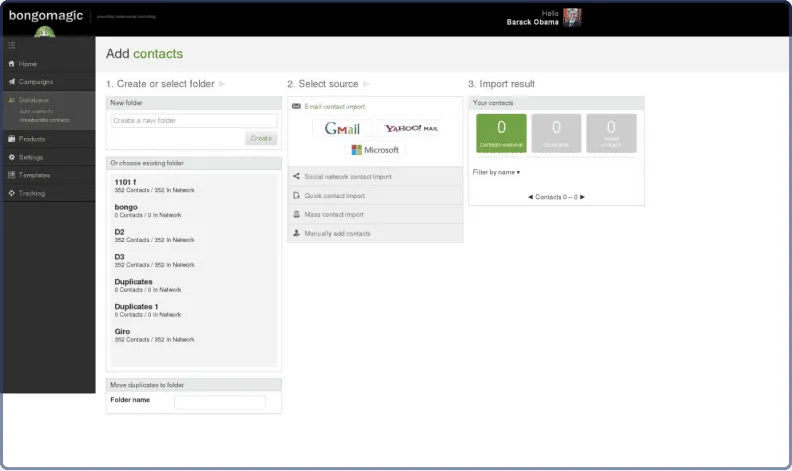Click the social network share icon
The width and height of the screenshot is (792, 471).
click(296, 176)
